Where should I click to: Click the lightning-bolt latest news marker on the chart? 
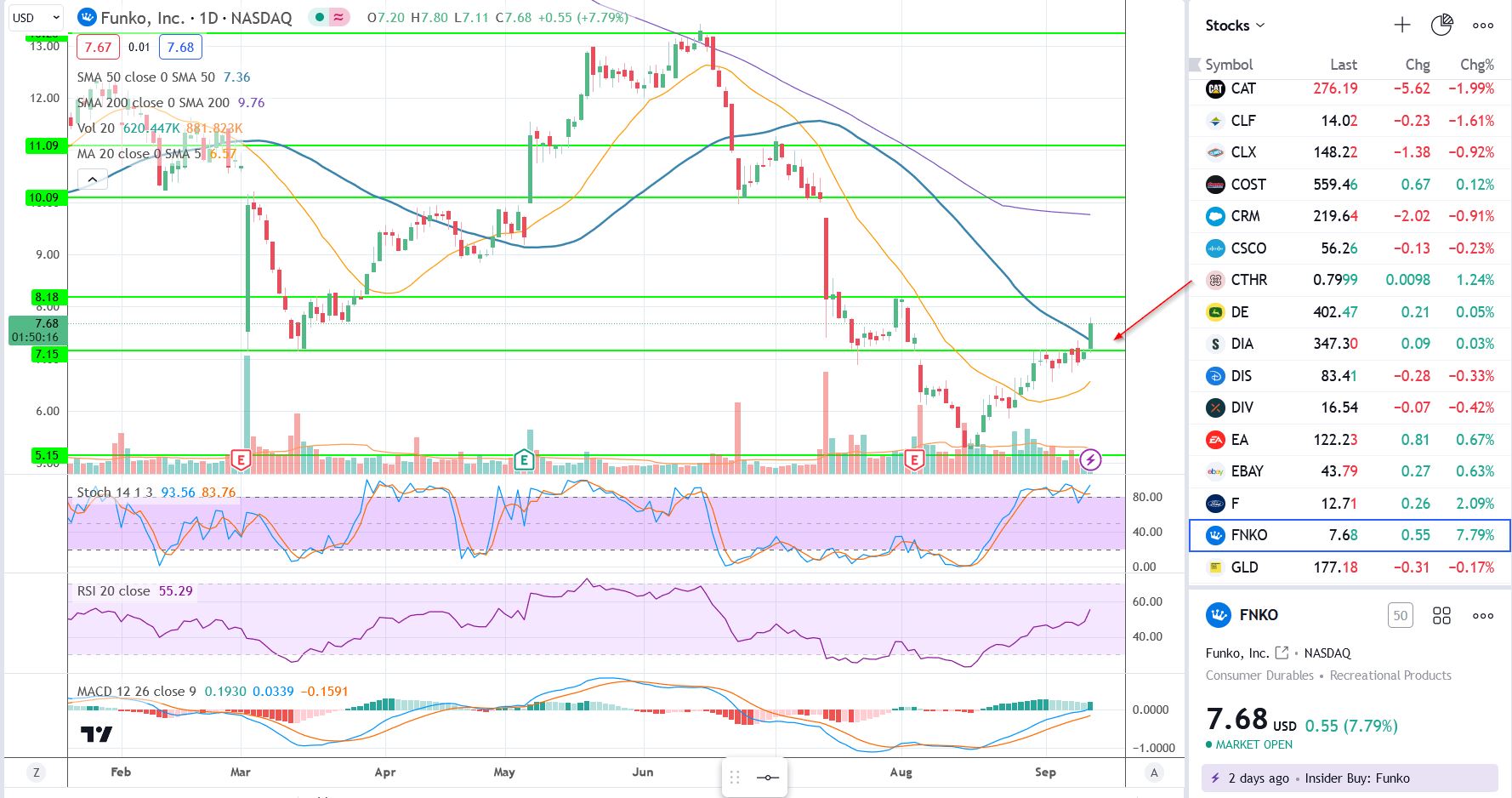click(1090, 460)
